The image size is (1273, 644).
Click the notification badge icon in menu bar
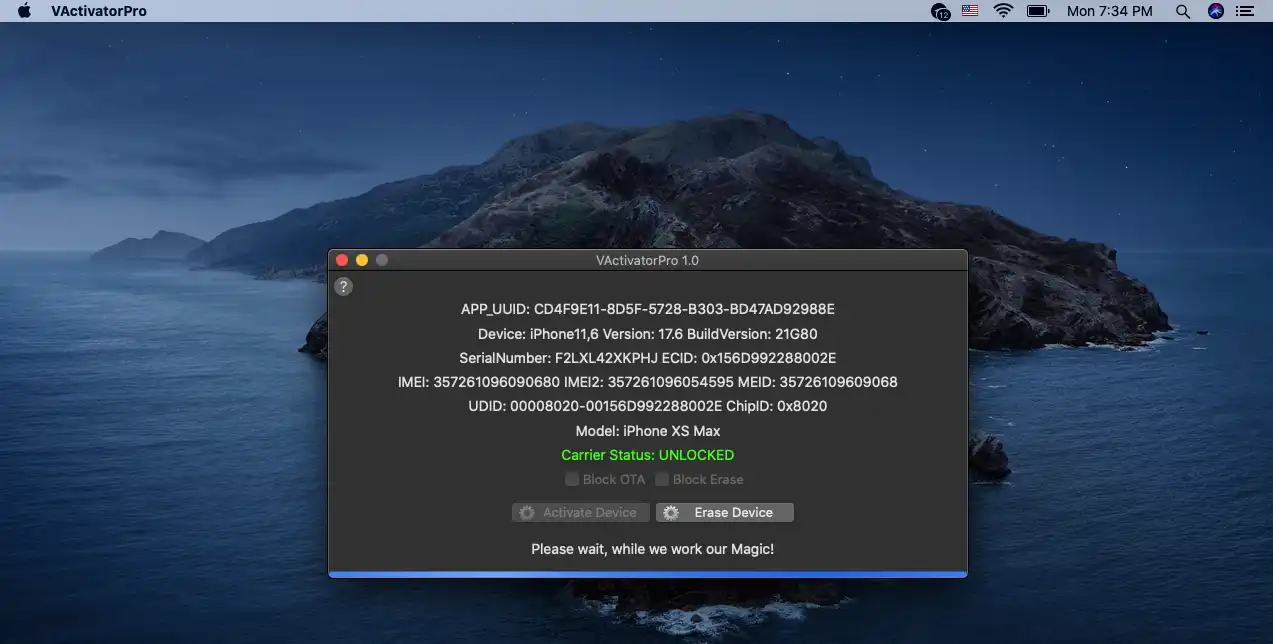point(940,12)
